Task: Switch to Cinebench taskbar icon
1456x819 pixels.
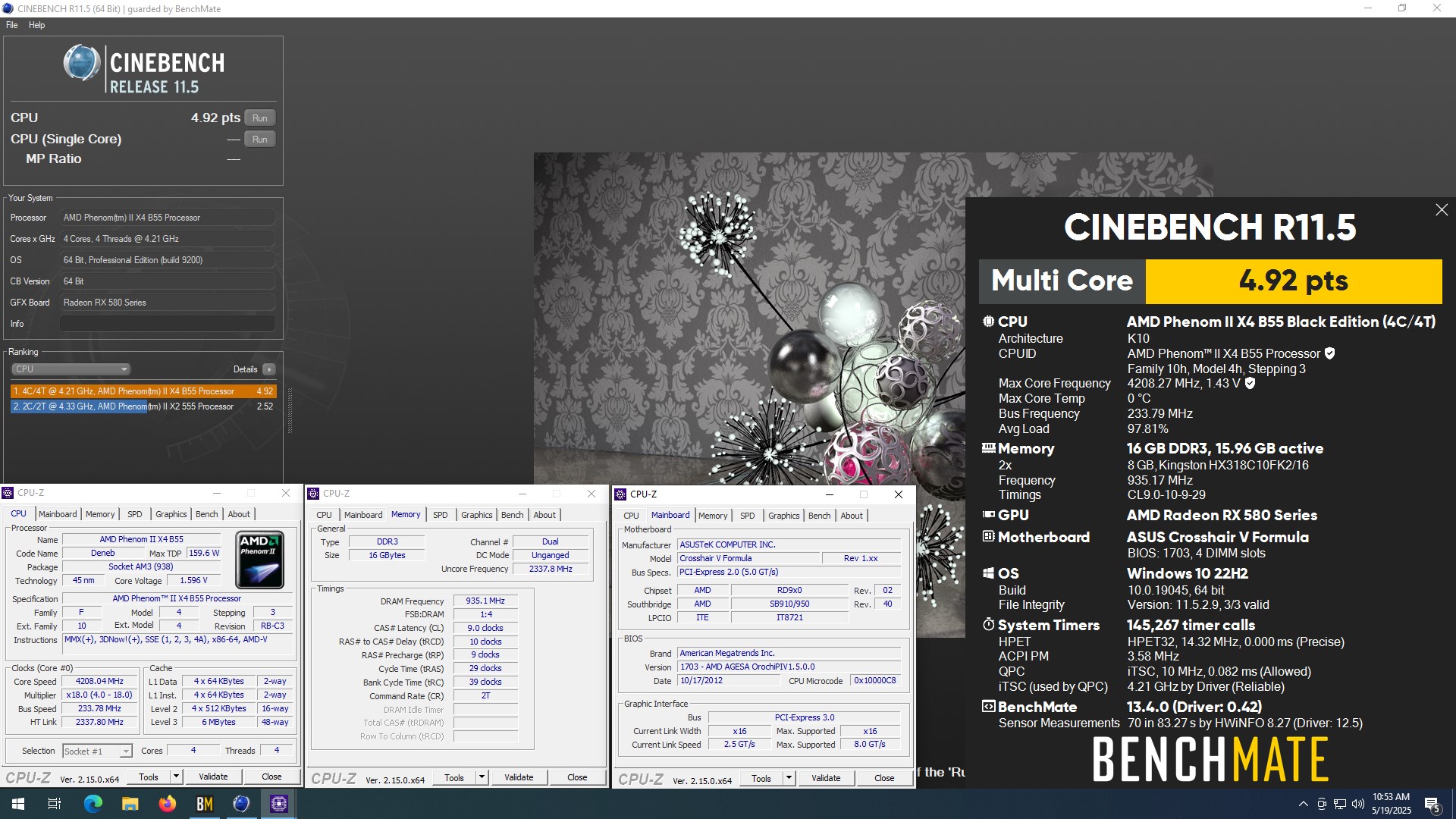Action: 241,804
